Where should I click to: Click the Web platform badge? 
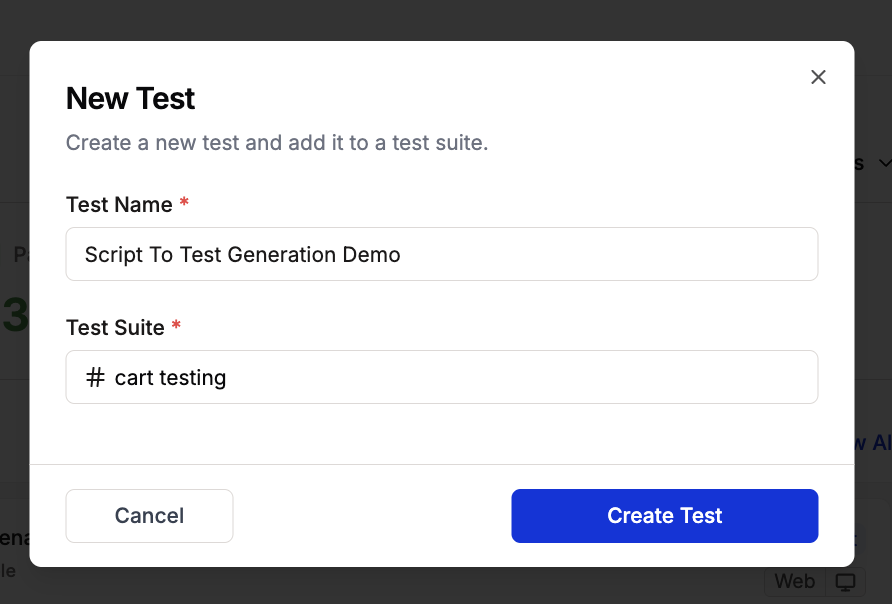coord(794,582)
